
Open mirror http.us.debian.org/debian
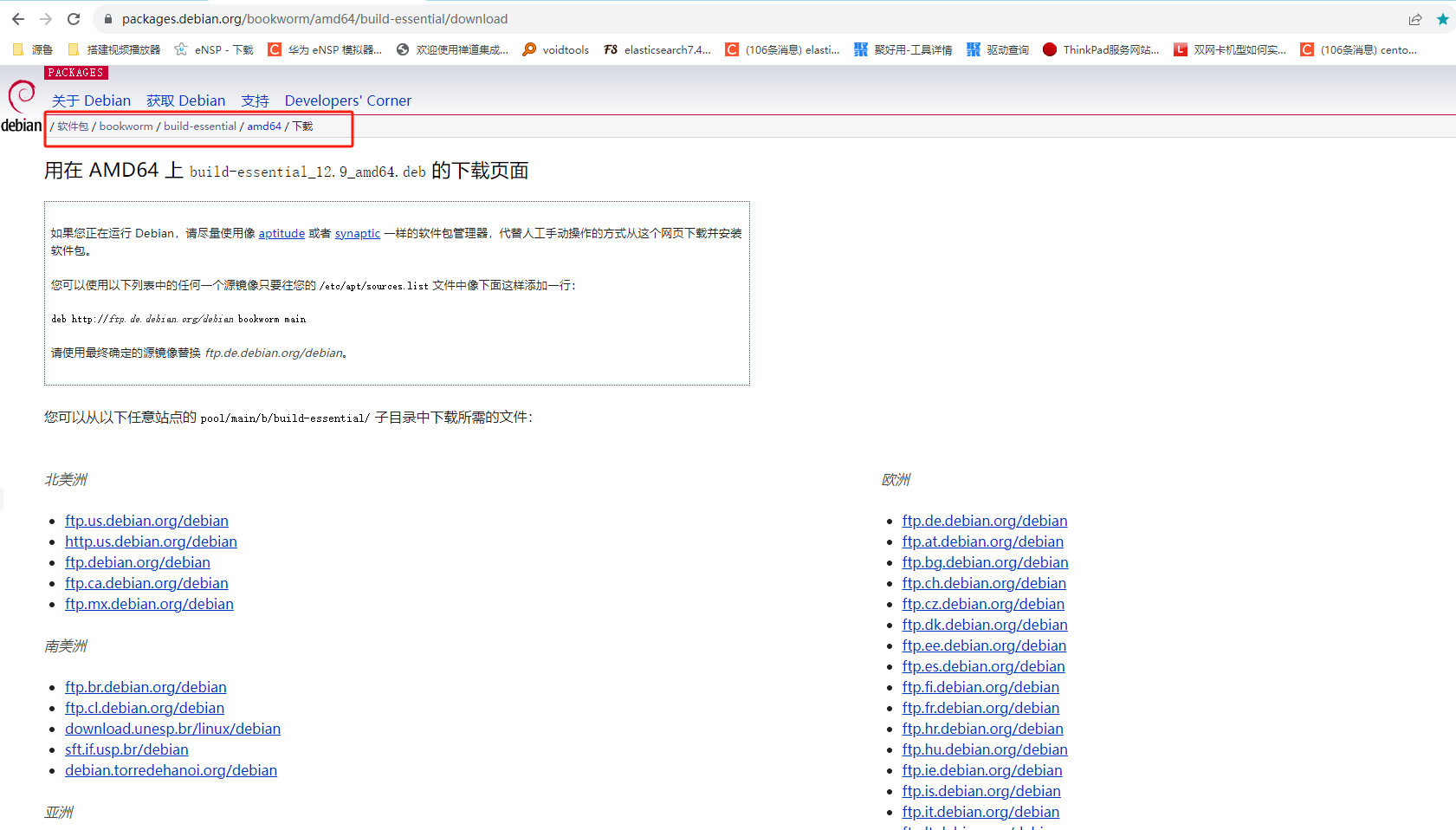click(x=151, y=541)
